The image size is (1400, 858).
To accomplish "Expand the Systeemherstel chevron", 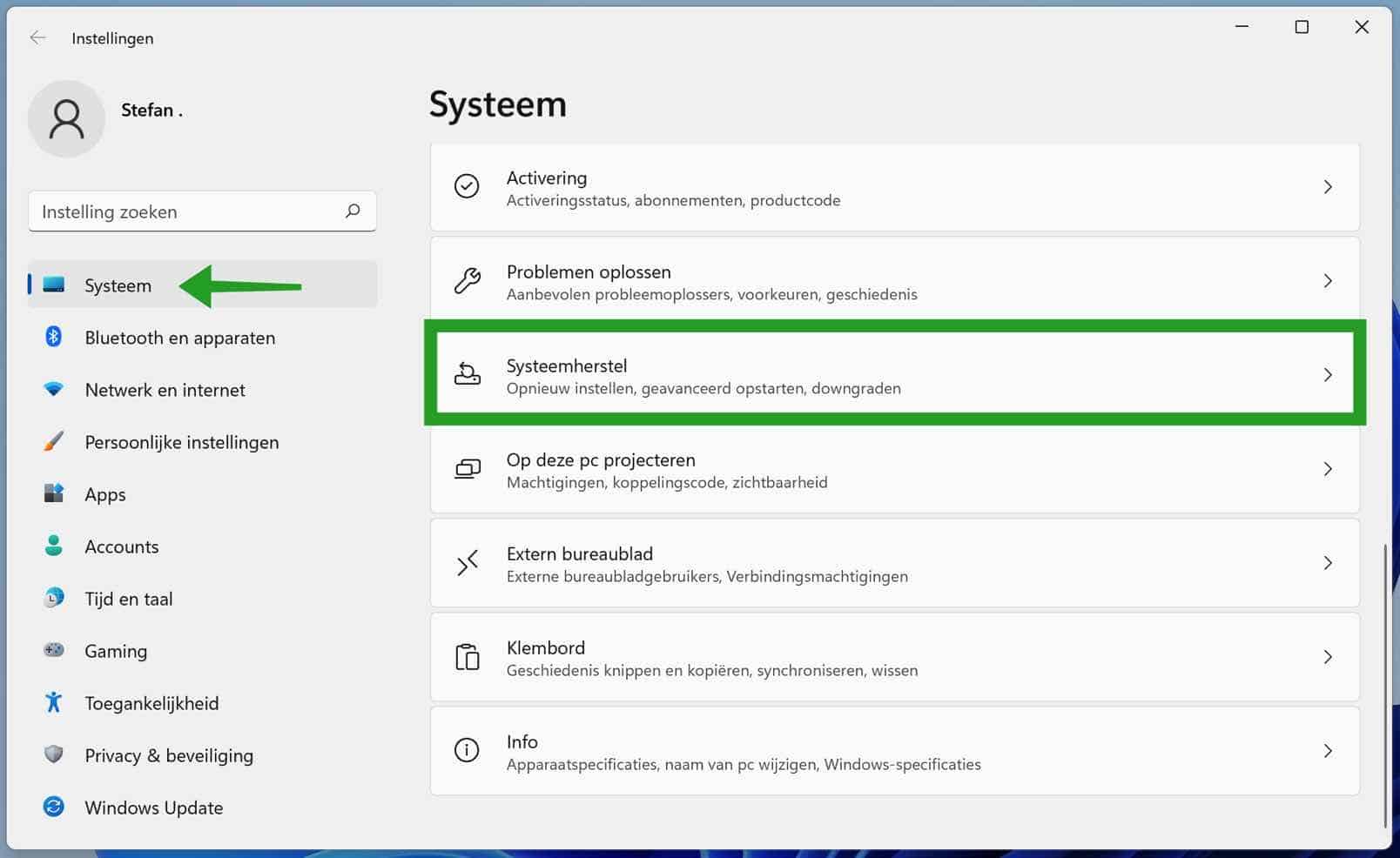I will (1328, 375).
